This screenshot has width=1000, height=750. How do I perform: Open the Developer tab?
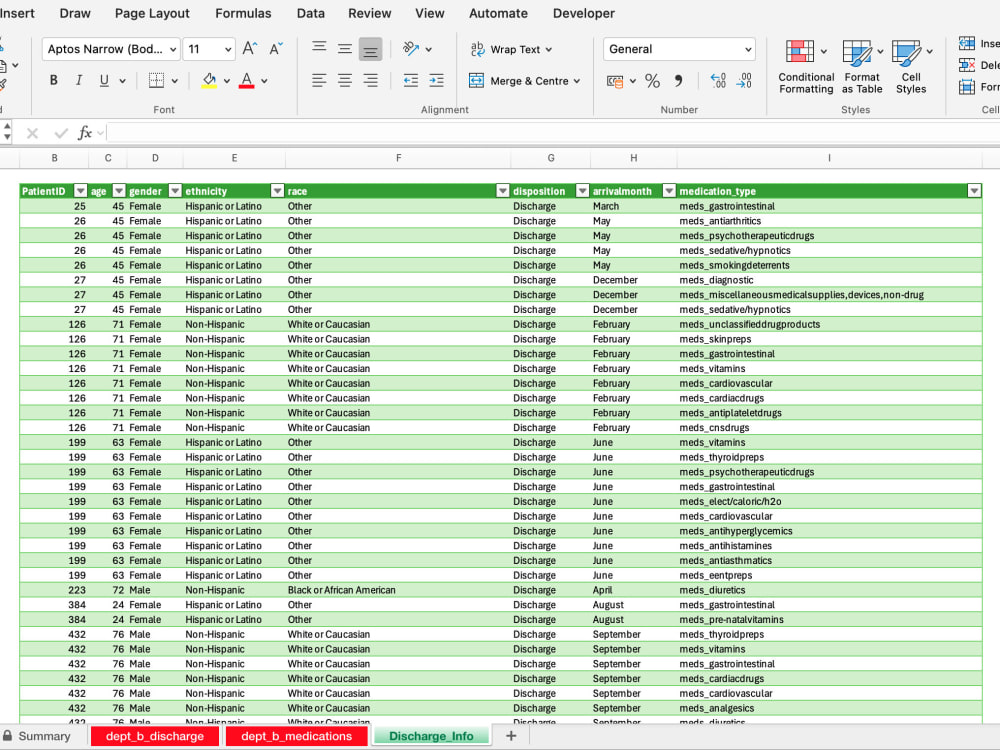pos(584,13)
